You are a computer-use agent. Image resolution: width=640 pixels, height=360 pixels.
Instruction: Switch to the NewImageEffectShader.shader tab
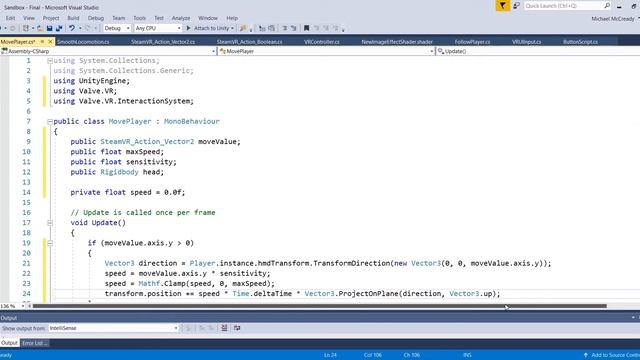coord(397,42)
